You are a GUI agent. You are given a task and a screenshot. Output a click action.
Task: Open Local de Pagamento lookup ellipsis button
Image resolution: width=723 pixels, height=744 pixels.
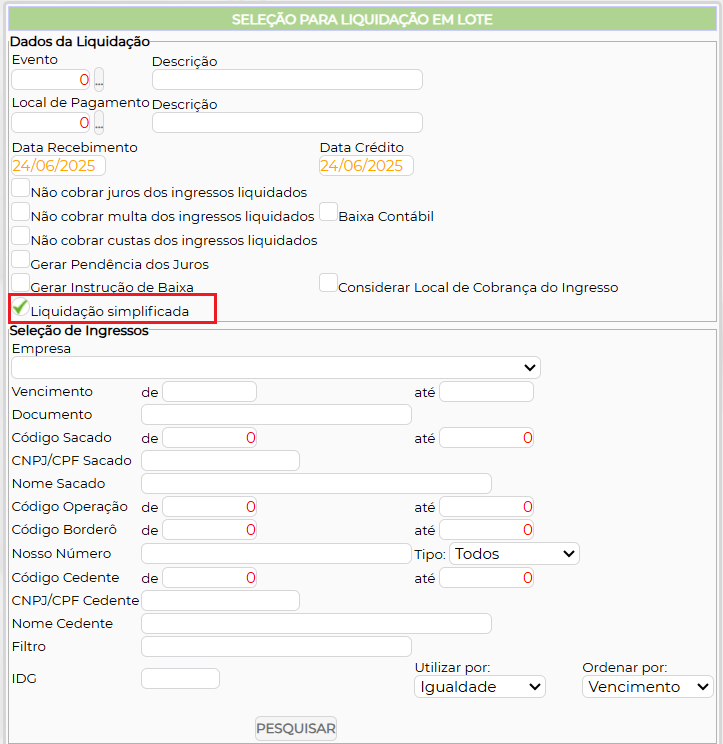[x=99, y=122]
